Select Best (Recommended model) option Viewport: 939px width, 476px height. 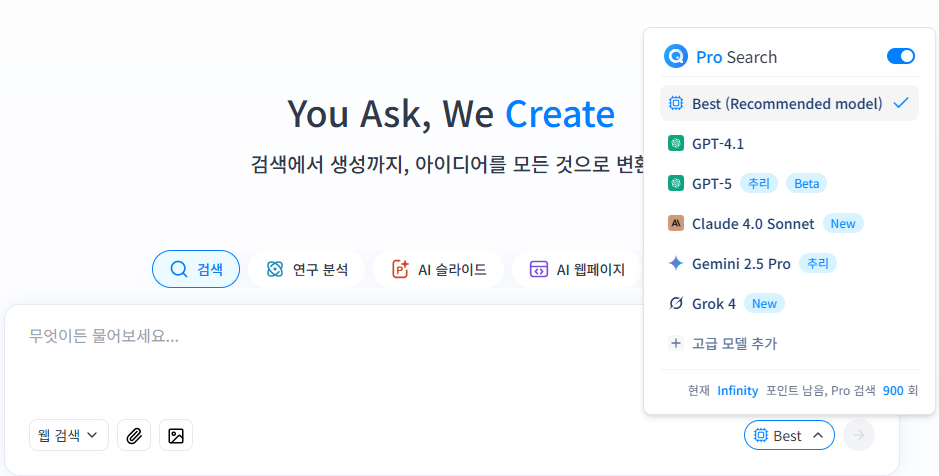coord(789,104)
